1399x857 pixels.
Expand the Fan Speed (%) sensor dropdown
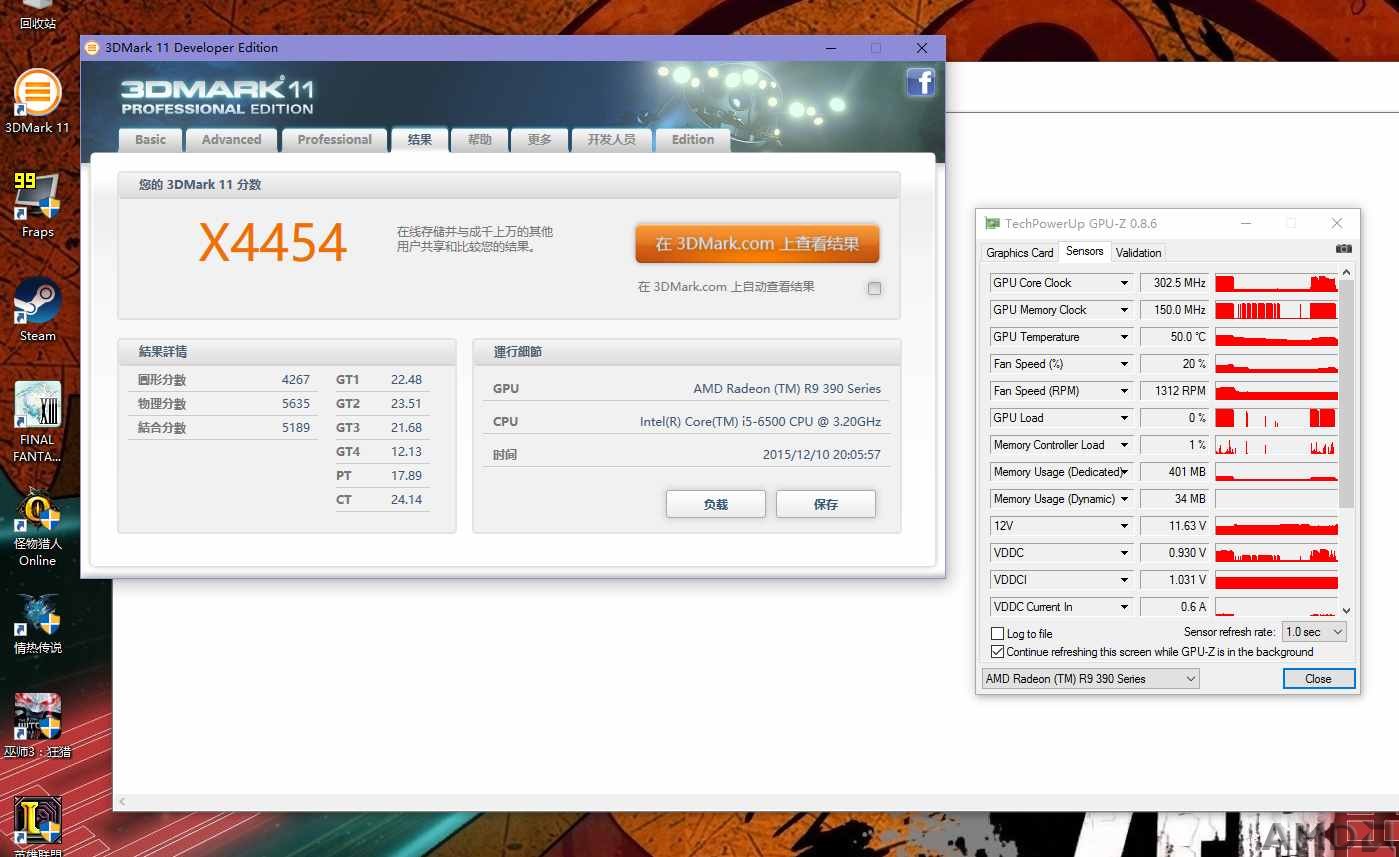coord(1124,364)
